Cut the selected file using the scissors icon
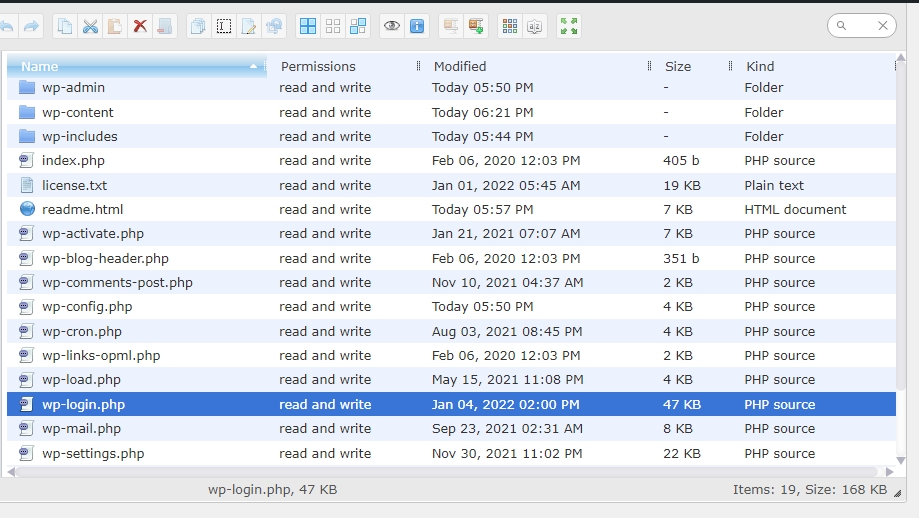This screenshot has height=518, width=919. click(x=90, y=26)
